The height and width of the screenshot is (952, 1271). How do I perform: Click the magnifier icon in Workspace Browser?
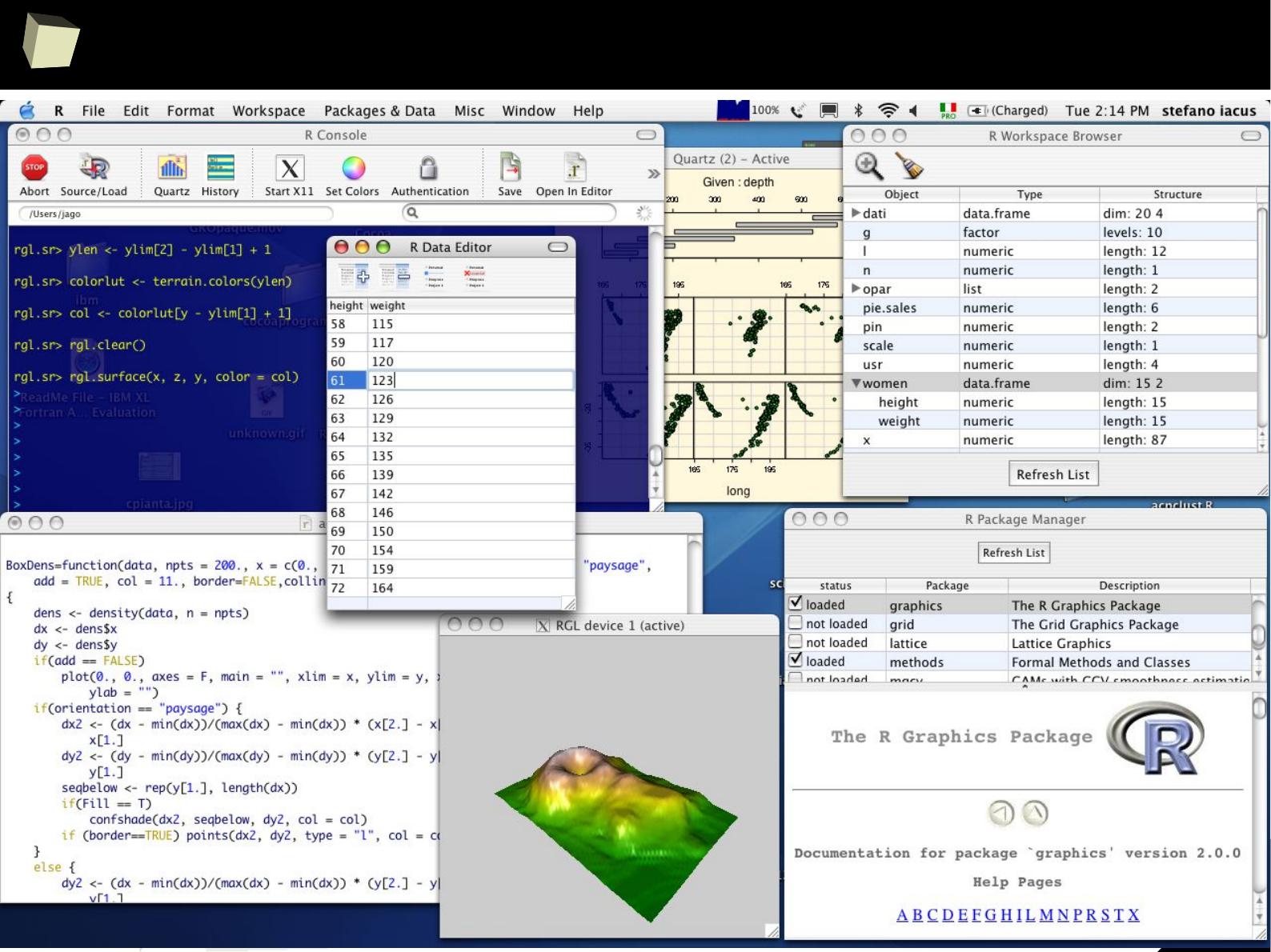869,166
